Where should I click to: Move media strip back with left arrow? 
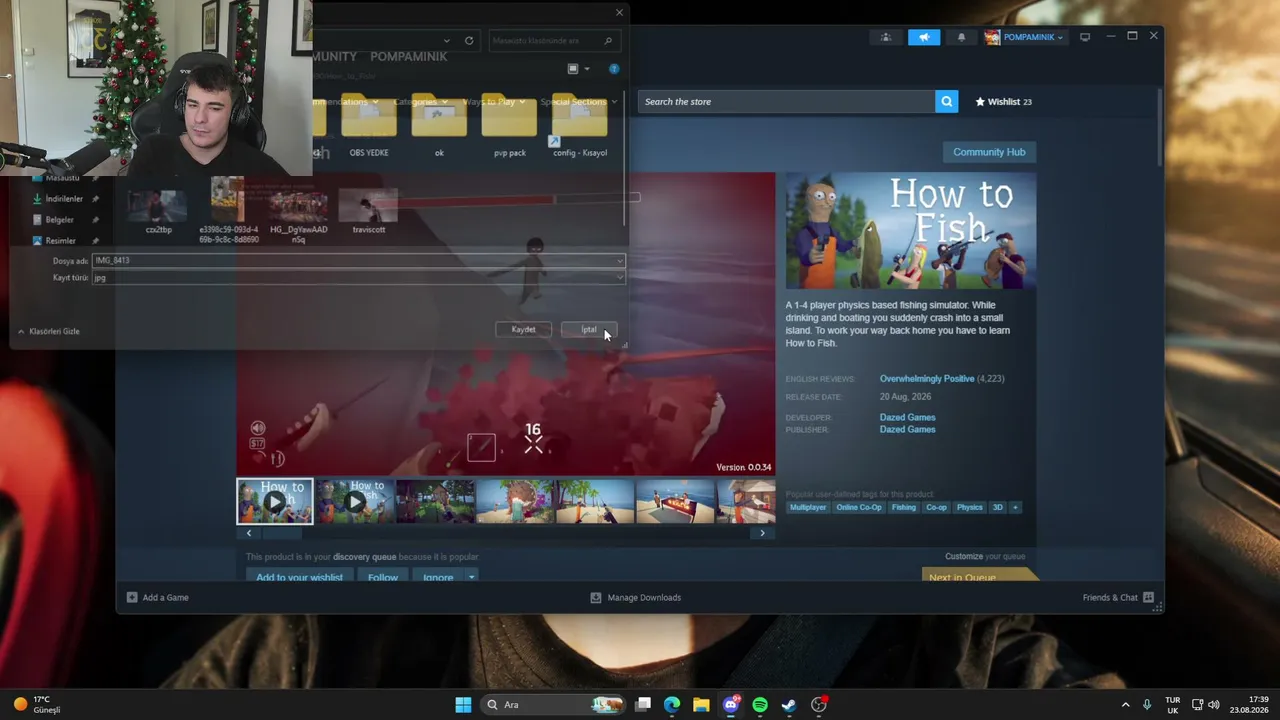[249, 533]
